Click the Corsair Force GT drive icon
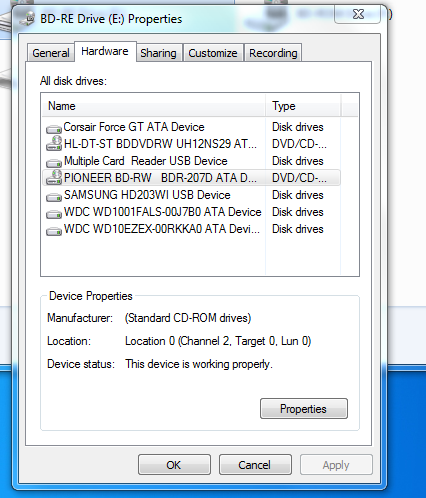 [x=54, y=128]
